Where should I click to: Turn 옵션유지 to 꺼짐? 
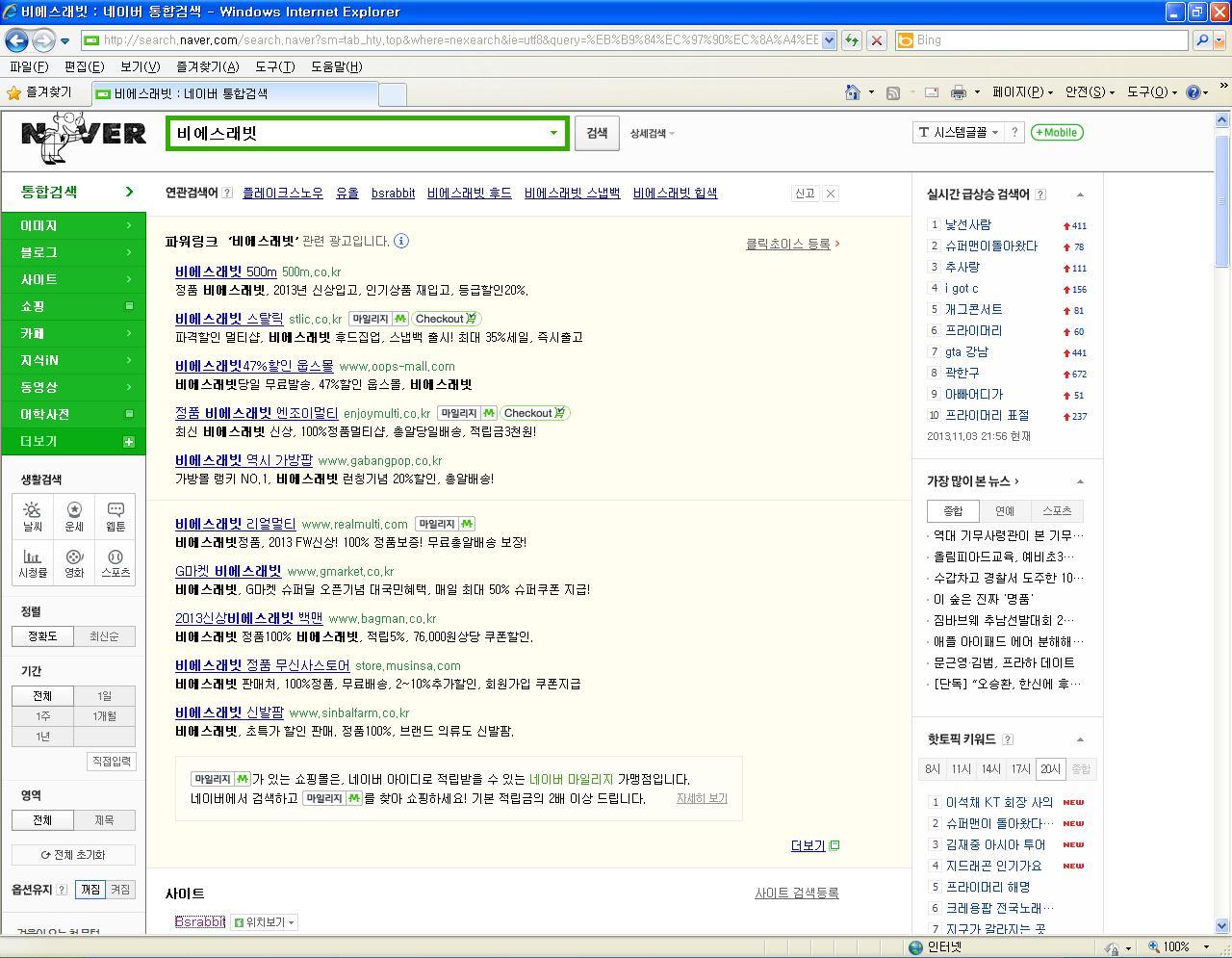pos(90,890)
